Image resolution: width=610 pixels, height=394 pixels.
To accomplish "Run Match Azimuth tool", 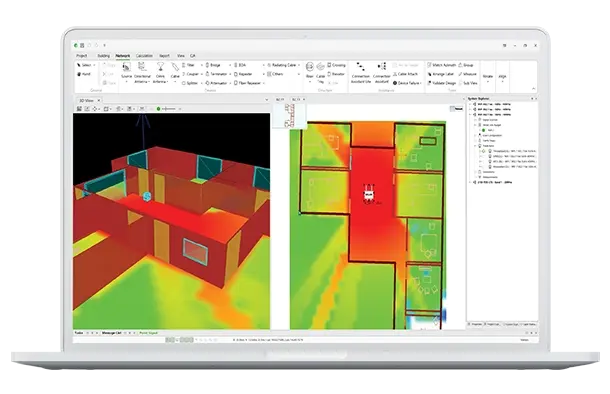I will coord(442,65).
